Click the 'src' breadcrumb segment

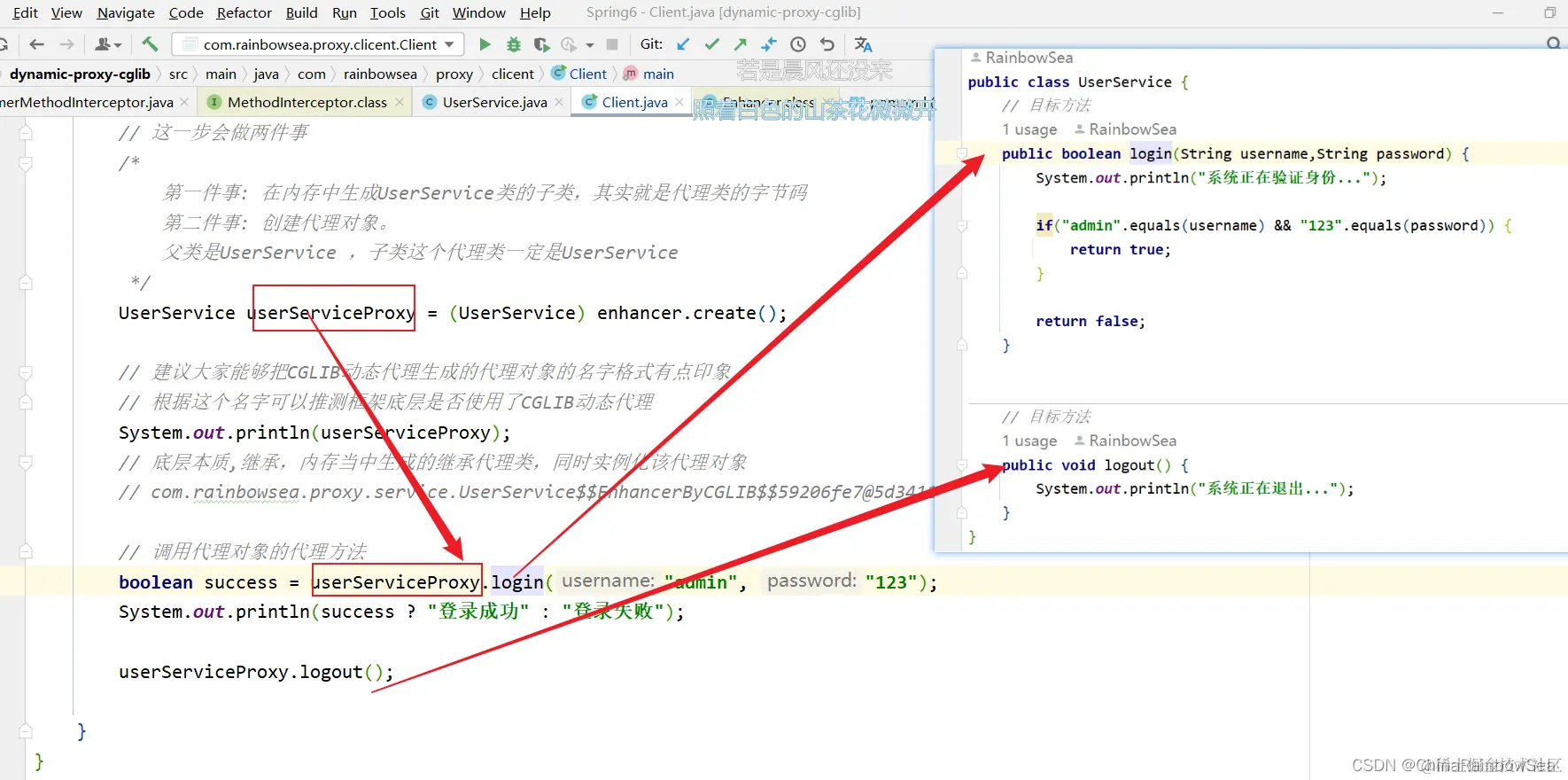point(178,74)
